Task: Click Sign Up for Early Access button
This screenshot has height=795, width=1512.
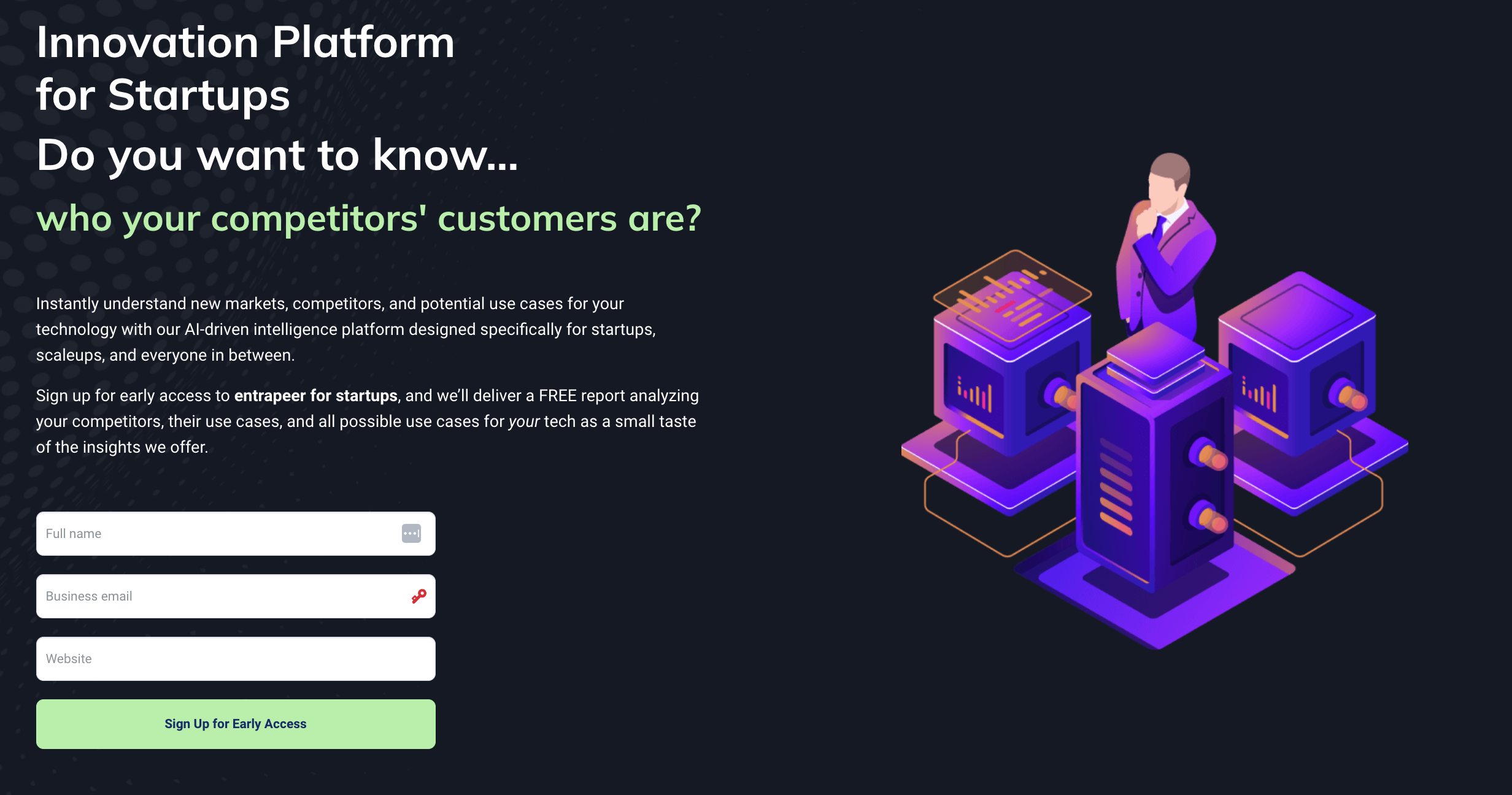Action: click(236, 724)
